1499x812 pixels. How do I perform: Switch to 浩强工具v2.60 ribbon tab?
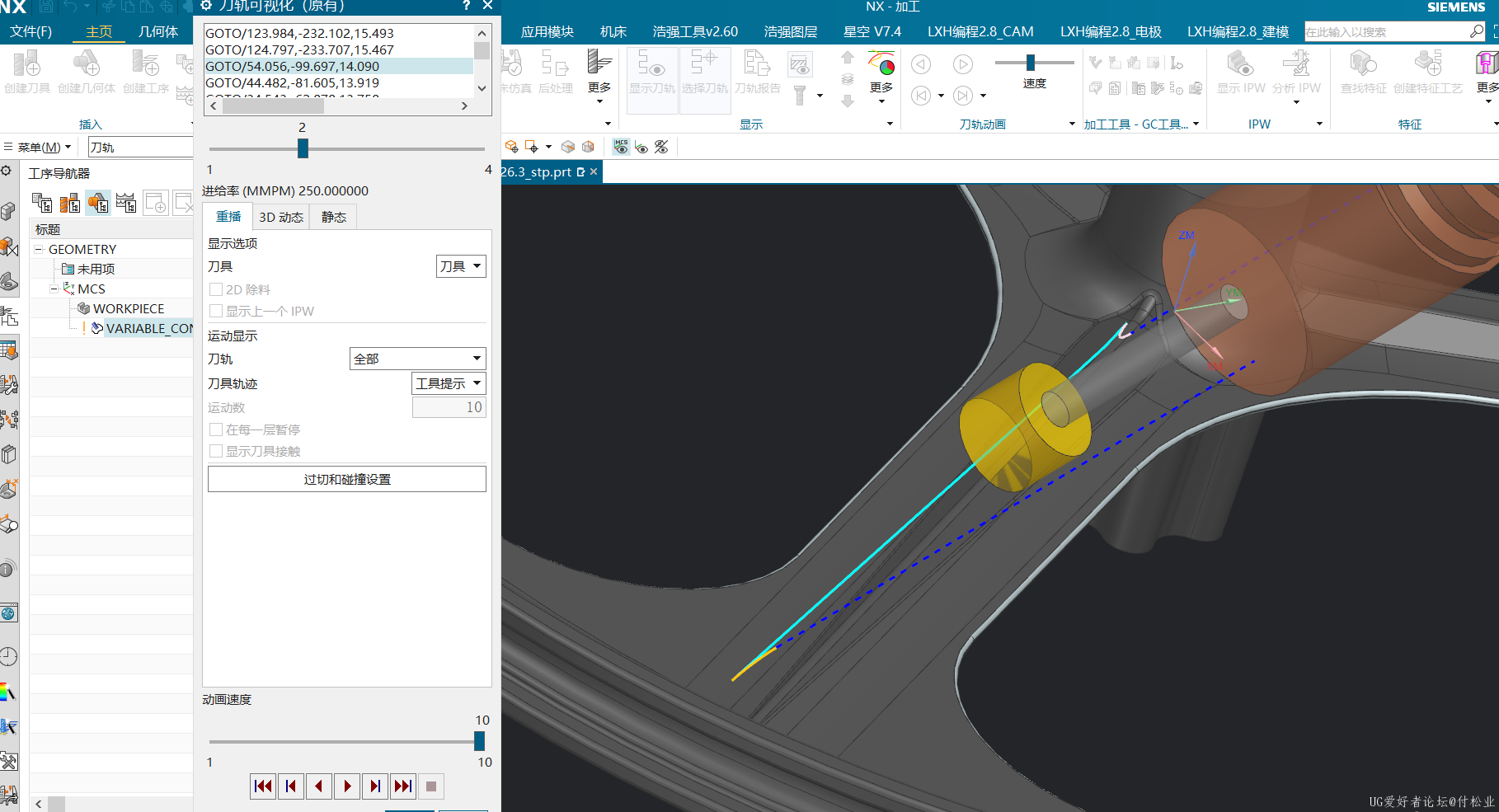[695, 31]
